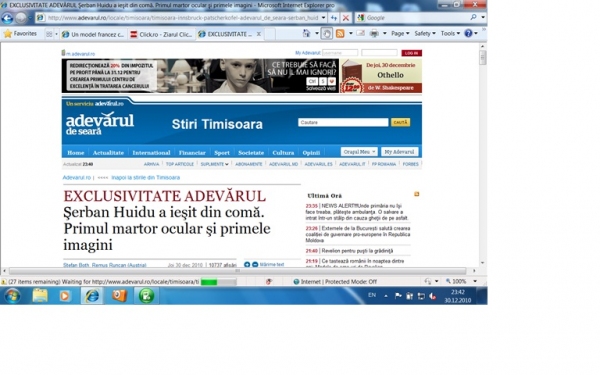Open the Favorites star button
This screenshot has width=600, height=375.
pos(20,34)
